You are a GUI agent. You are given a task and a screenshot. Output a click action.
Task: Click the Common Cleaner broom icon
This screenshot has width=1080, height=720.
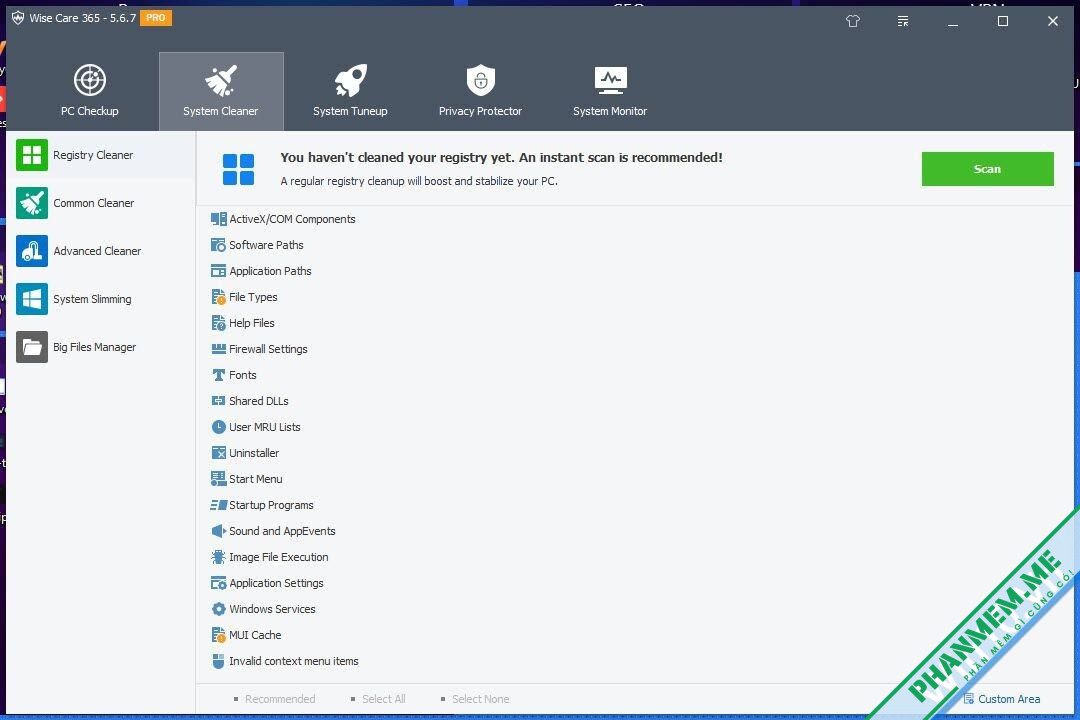pos(32,203)
